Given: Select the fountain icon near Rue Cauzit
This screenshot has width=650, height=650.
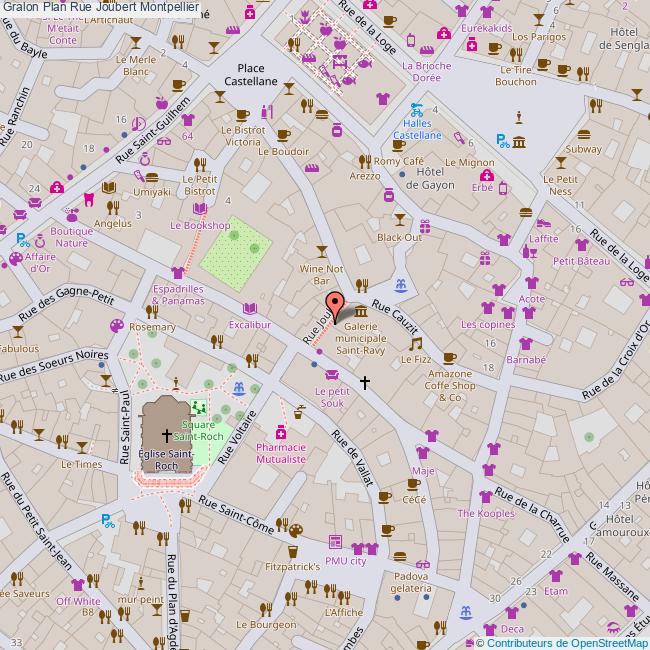Looking at the screenshot, I should (x=401, y=286).
